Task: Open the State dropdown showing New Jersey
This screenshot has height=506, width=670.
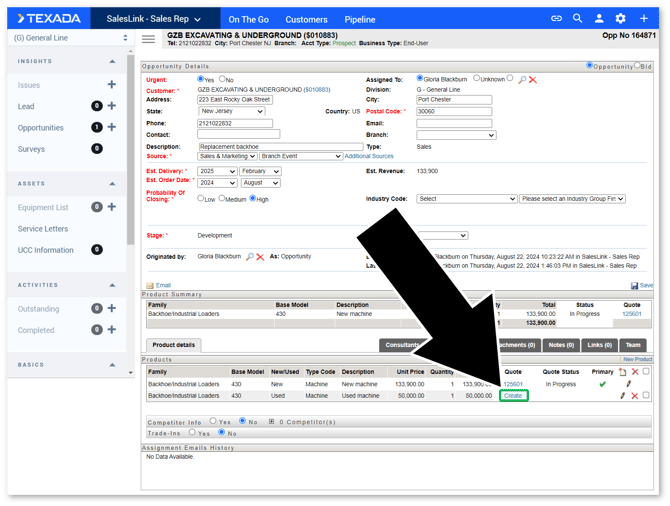Action: tap(231, 112)
